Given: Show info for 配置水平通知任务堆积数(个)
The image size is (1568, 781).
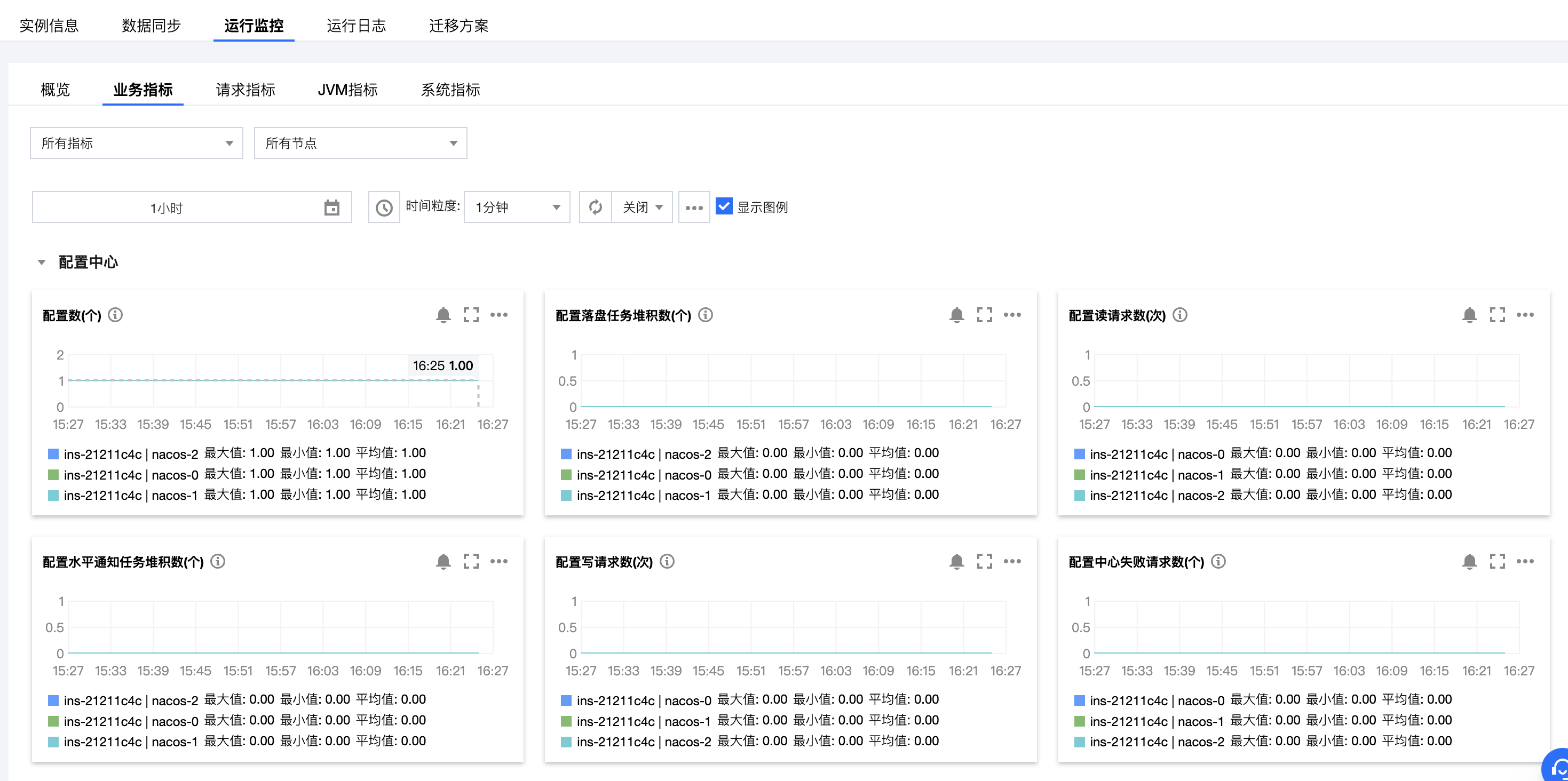Looking at the screenshot, I should (x=217, y=561).
